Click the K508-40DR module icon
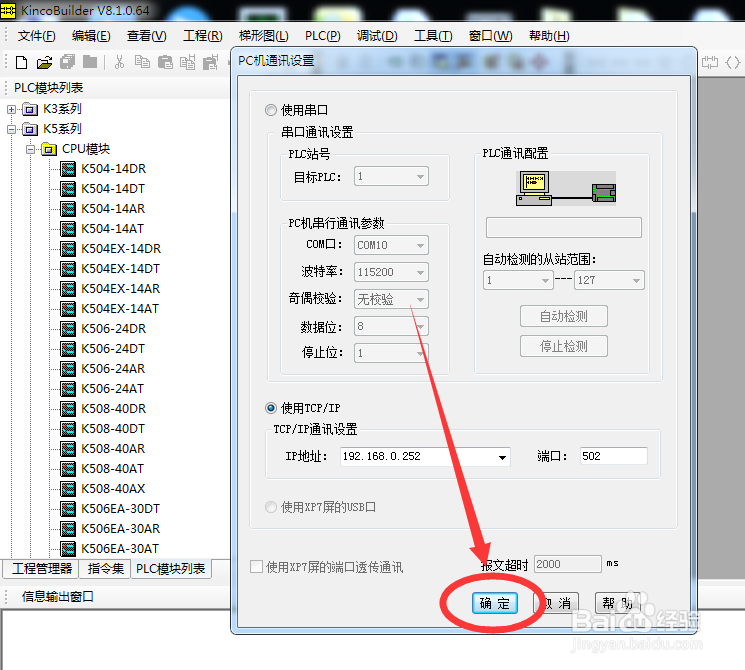 68,409
